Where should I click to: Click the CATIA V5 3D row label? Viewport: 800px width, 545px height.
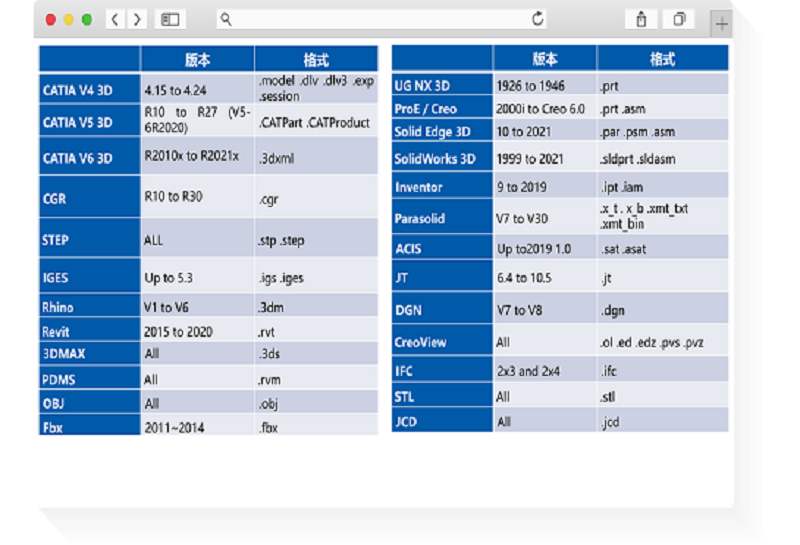[x=89, y=123]
